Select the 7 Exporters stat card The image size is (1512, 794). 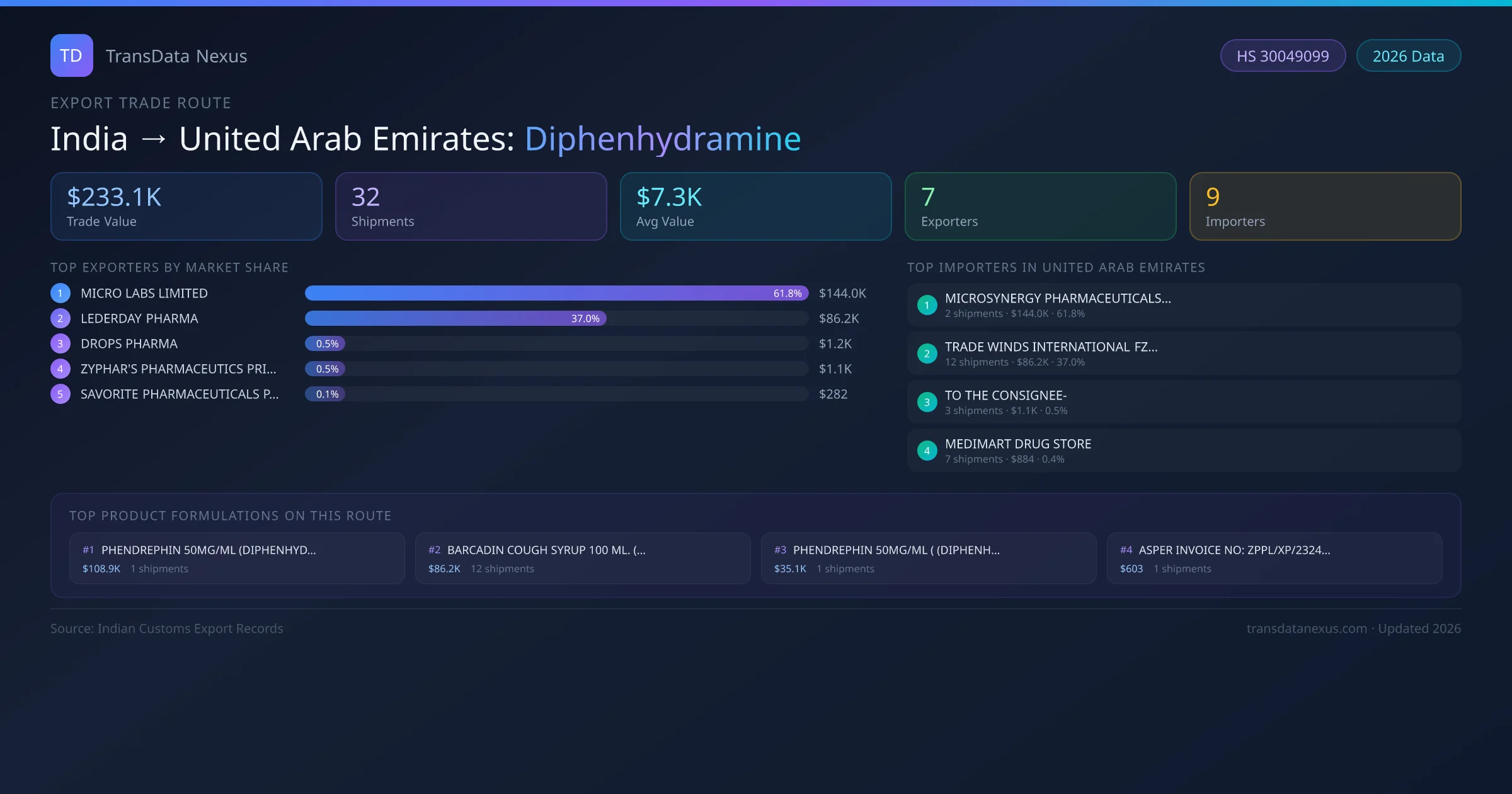1040,206
